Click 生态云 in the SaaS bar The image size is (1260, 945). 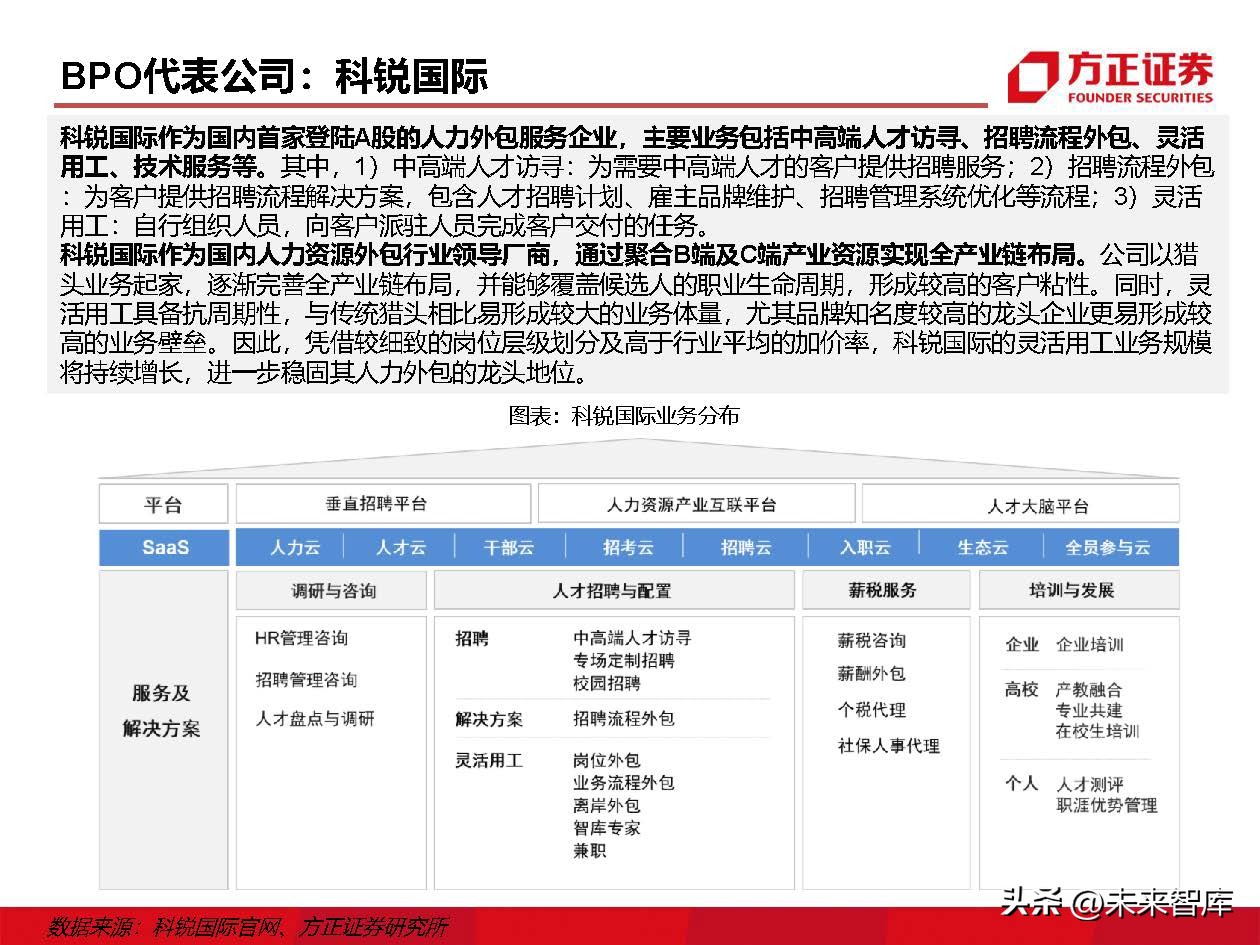tap(983, 548)
